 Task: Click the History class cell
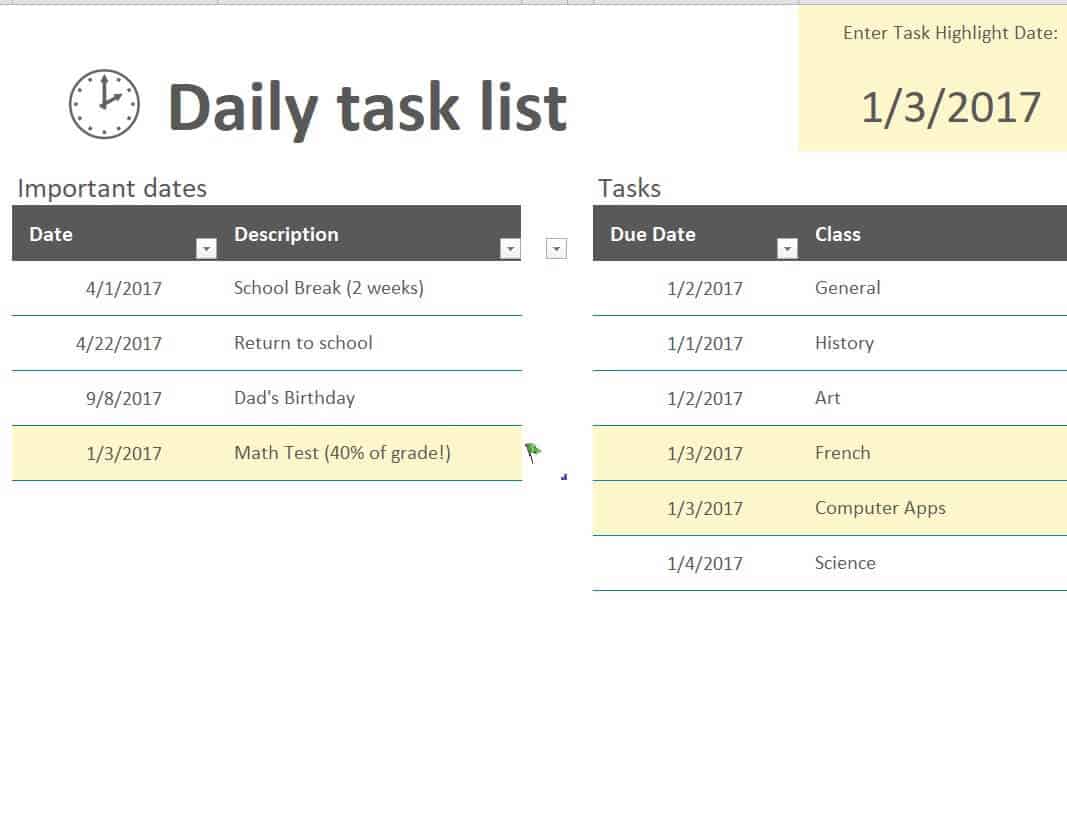(x=933, y=343)
